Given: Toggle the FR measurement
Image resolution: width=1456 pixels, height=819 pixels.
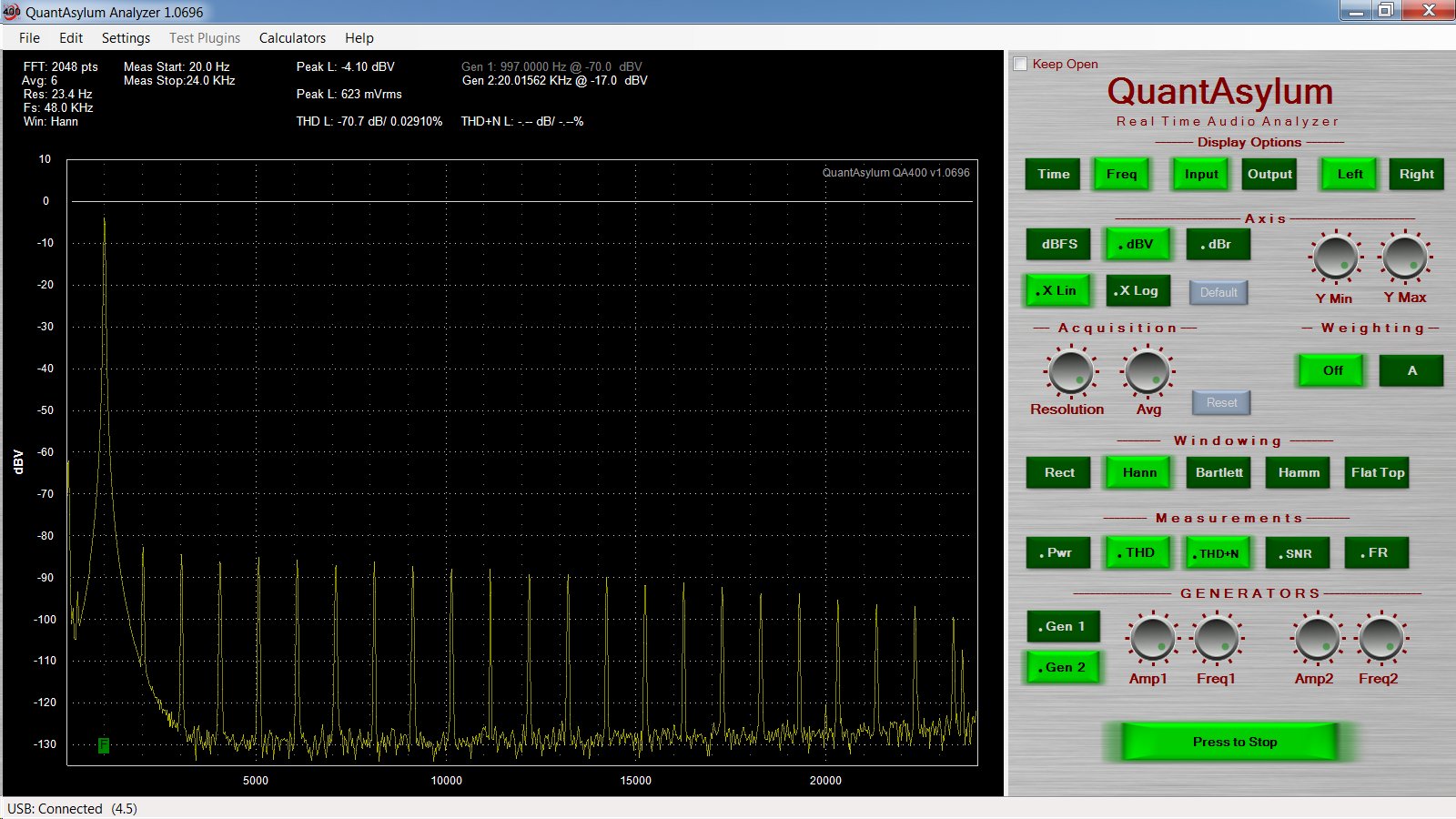Looking at the screenshot, I should pos(1378,552).
